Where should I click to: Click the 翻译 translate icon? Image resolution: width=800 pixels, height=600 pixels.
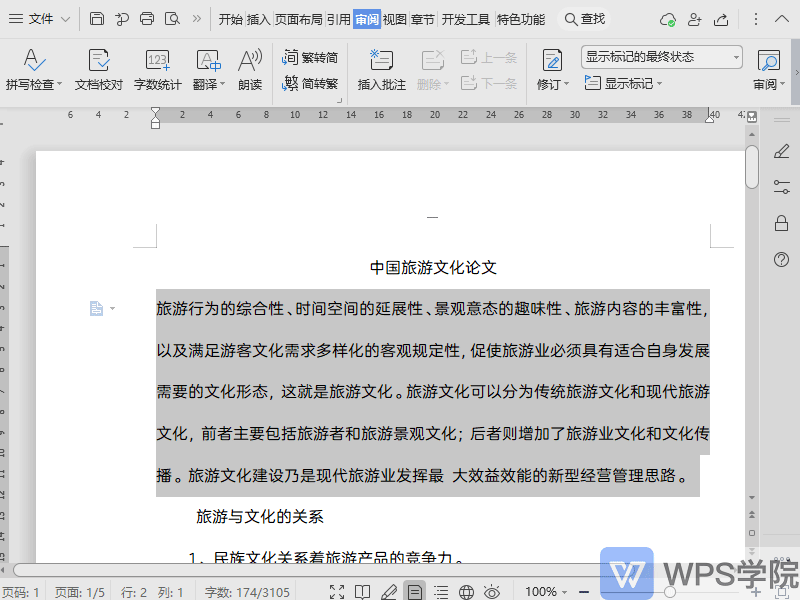point(207,61)
